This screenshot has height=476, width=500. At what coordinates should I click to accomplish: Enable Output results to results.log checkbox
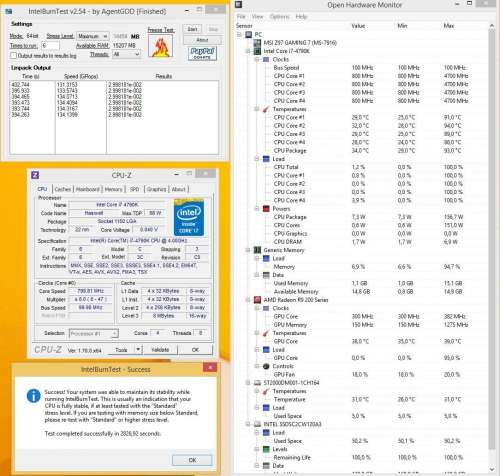13,55
